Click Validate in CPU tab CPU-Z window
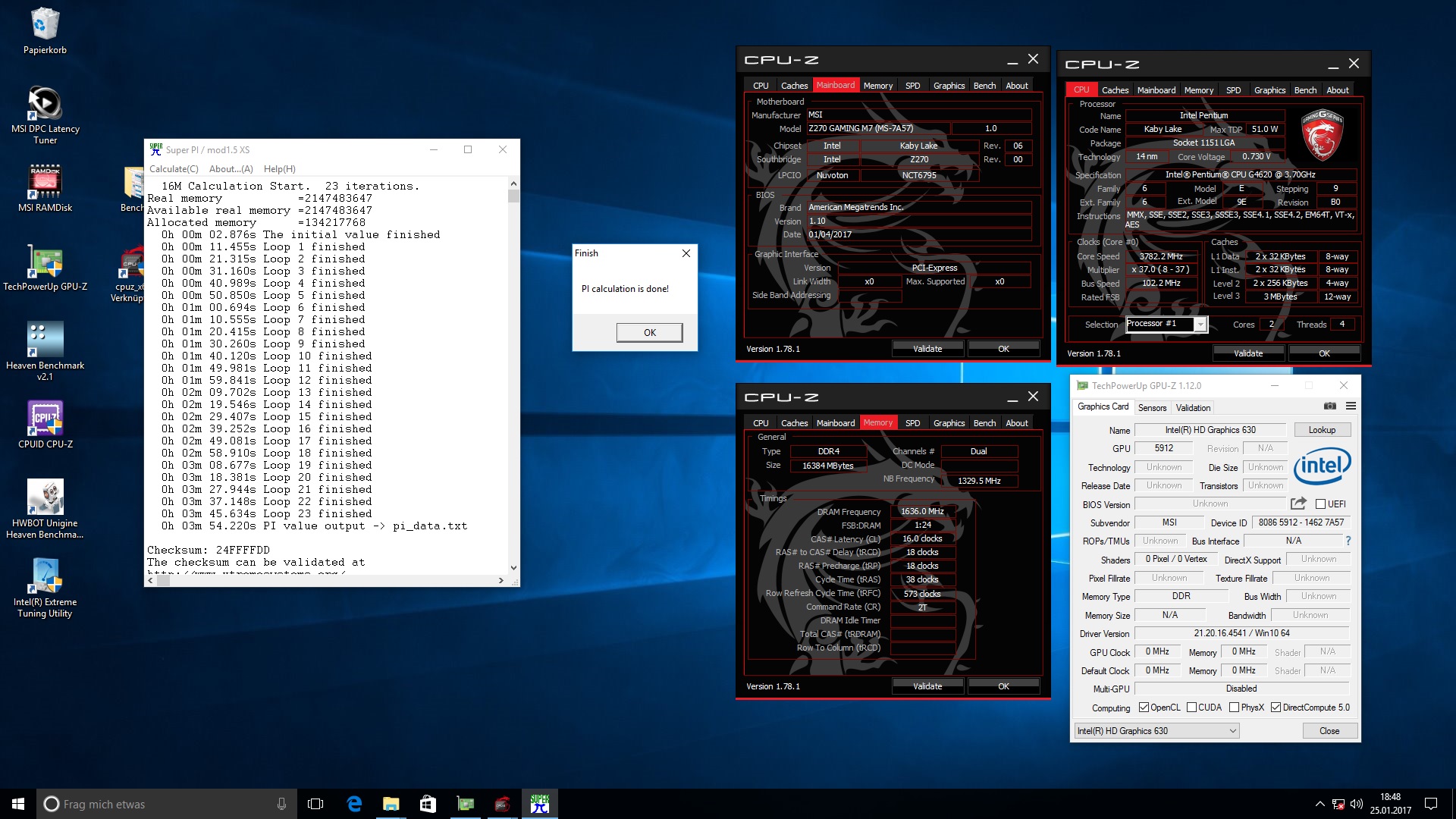Screen dimensions: 1456x819 tap(1248, 353)
